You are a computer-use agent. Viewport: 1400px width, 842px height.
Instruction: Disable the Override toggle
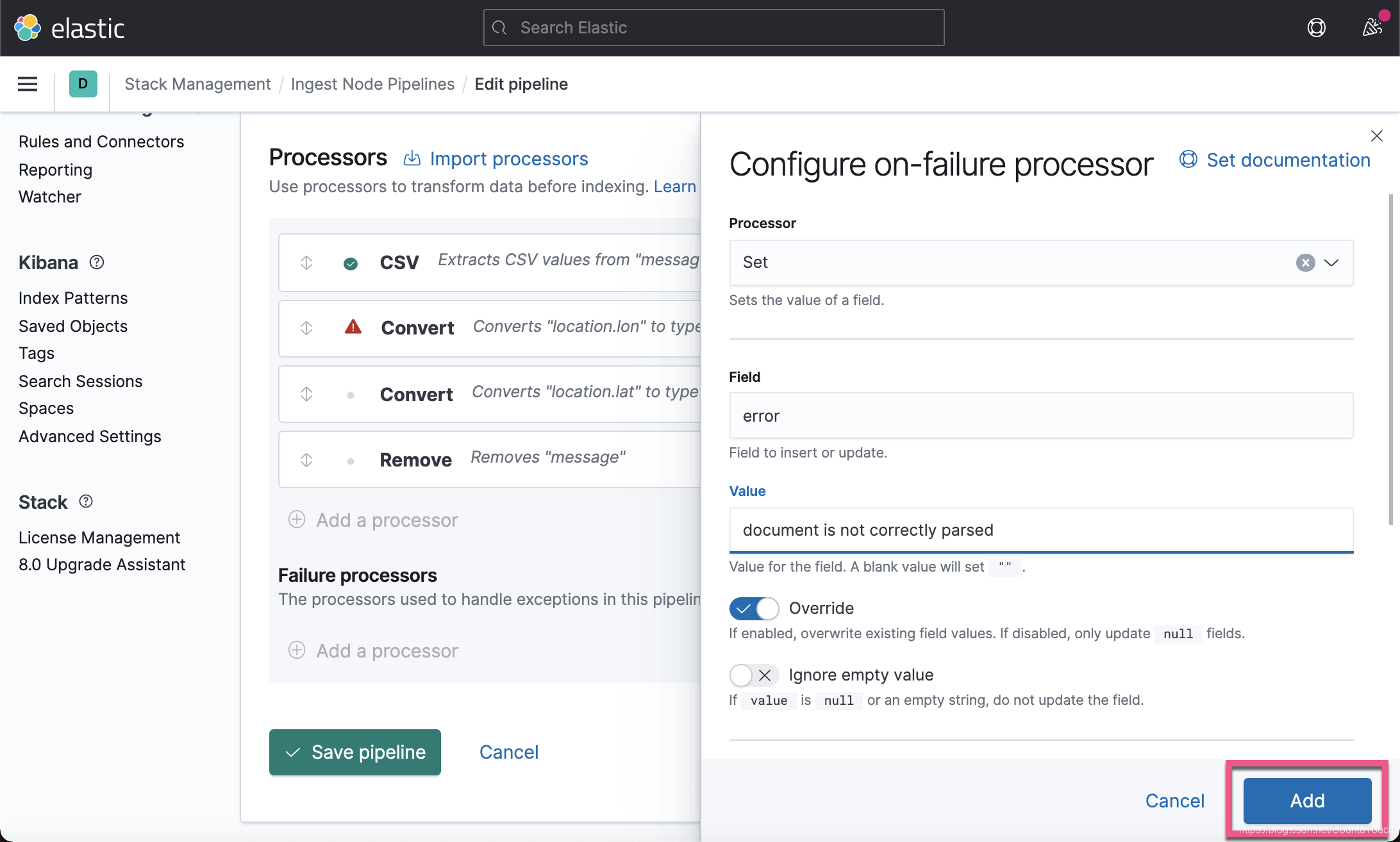(754, 608)
